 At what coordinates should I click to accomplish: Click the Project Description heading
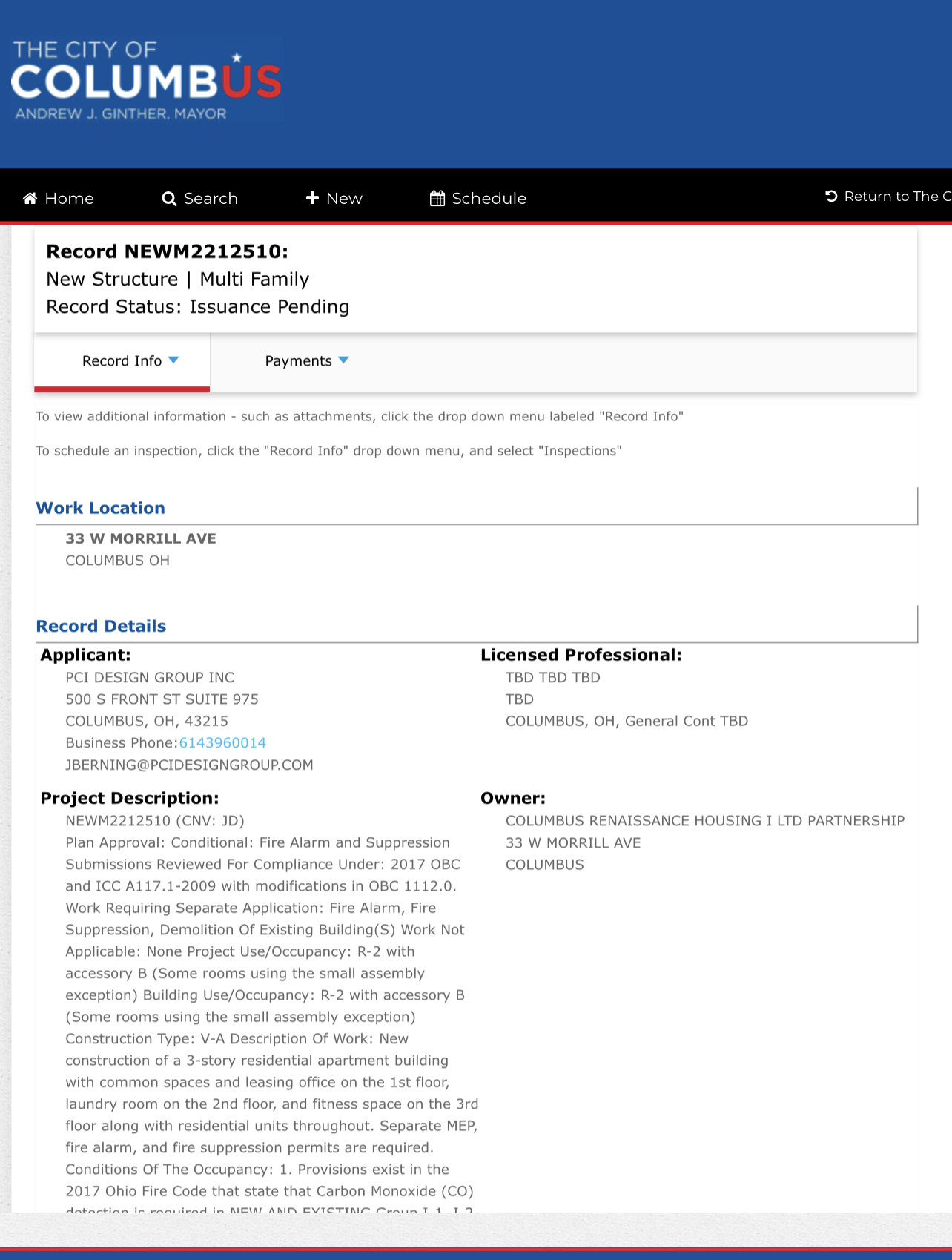coord(130,798)
